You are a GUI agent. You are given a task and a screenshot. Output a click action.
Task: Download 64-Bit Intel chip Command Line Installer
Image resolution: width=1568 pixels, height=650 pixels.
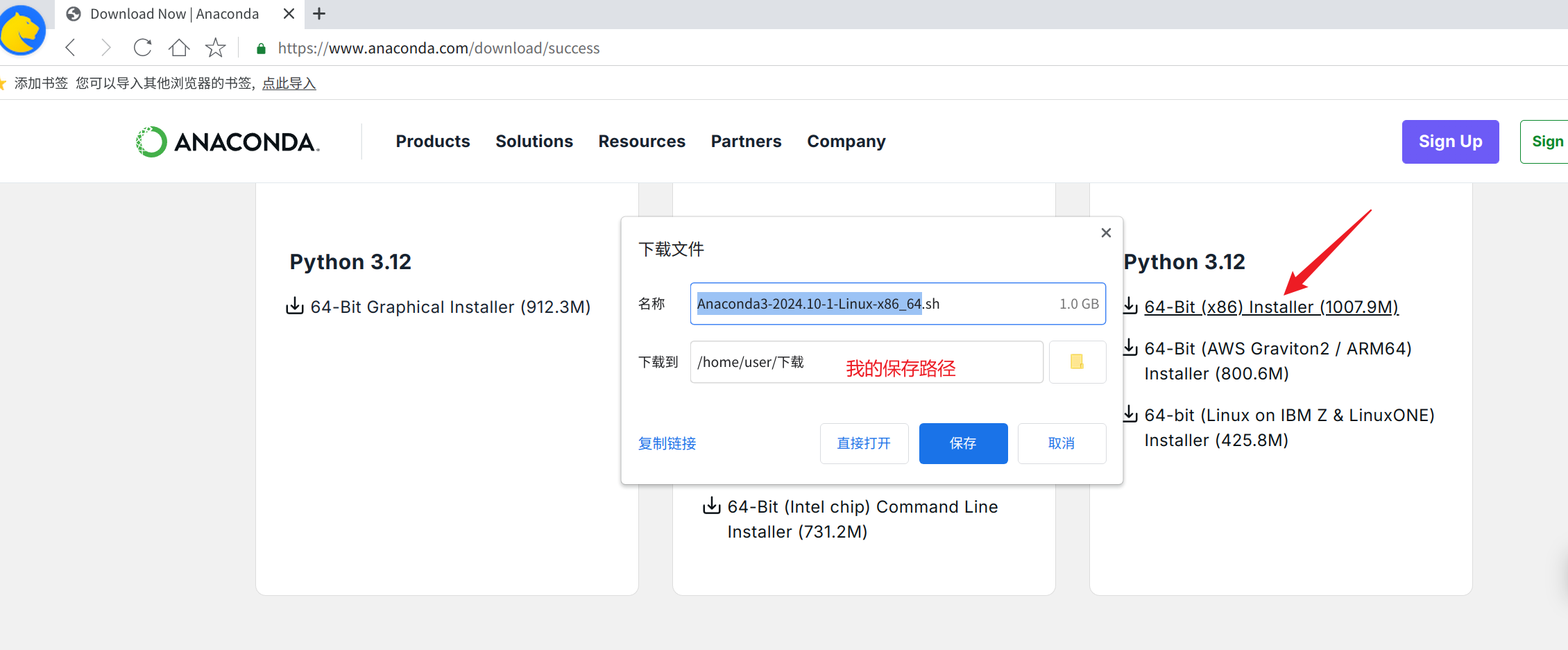(x=862, y=519)
